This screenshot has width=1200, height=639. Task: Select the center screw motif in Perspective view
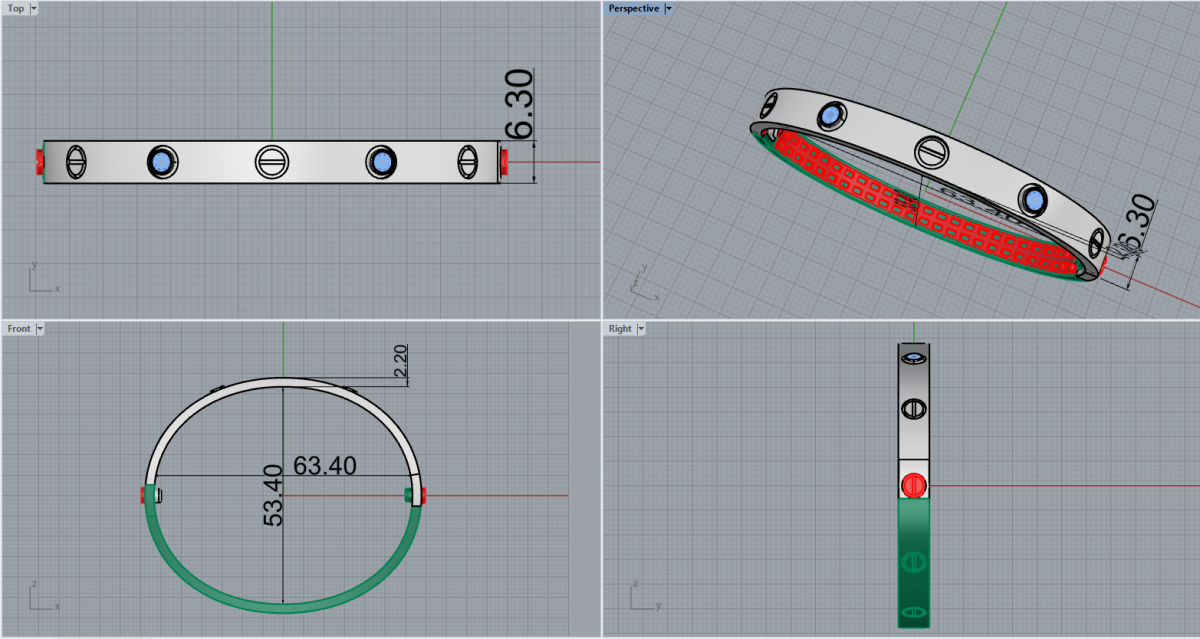coord(931,152)
